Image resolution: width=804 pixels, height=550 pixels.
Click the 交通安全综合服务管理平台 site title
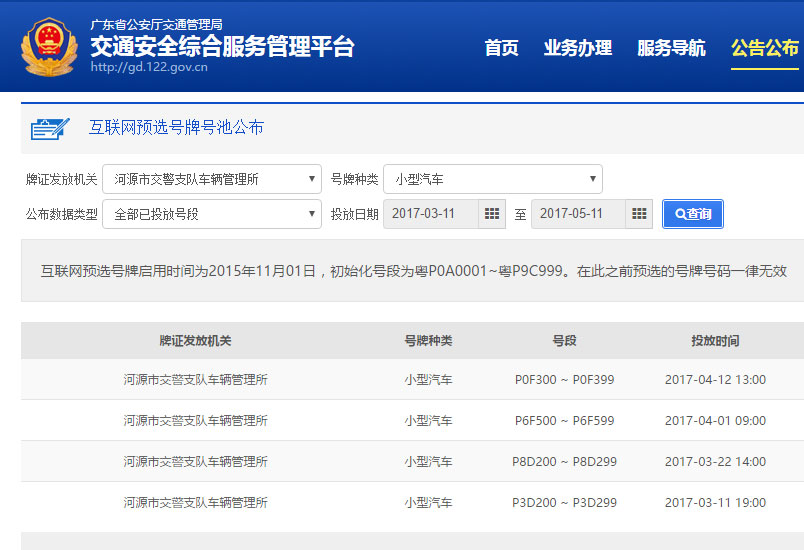click(x=223, y=46)
